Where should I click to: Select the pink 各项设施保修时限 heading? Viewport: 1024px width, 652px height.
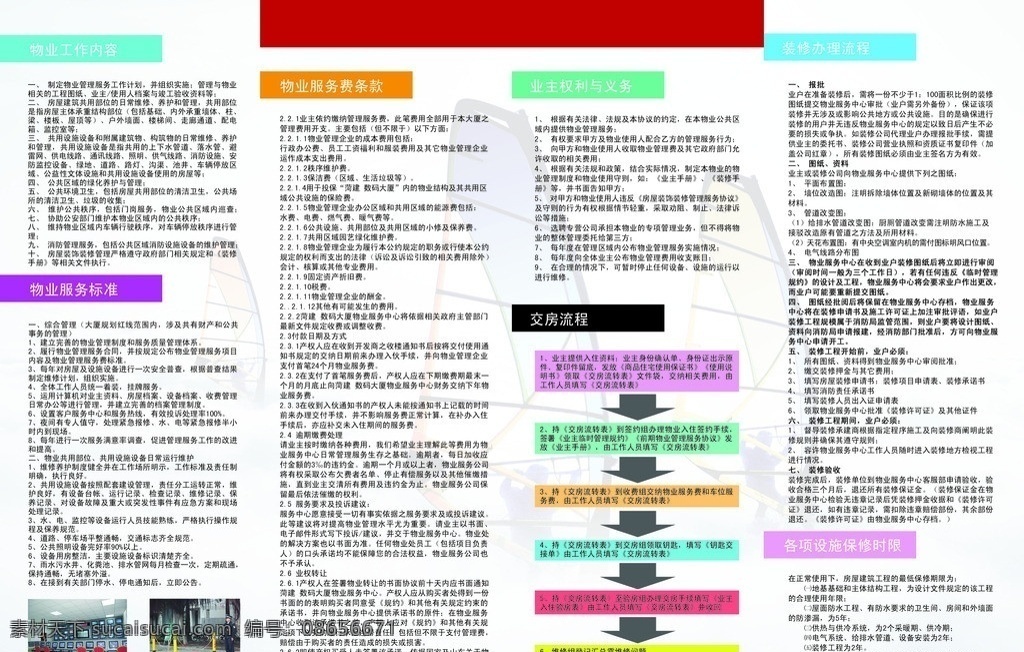tap(840, 545)
